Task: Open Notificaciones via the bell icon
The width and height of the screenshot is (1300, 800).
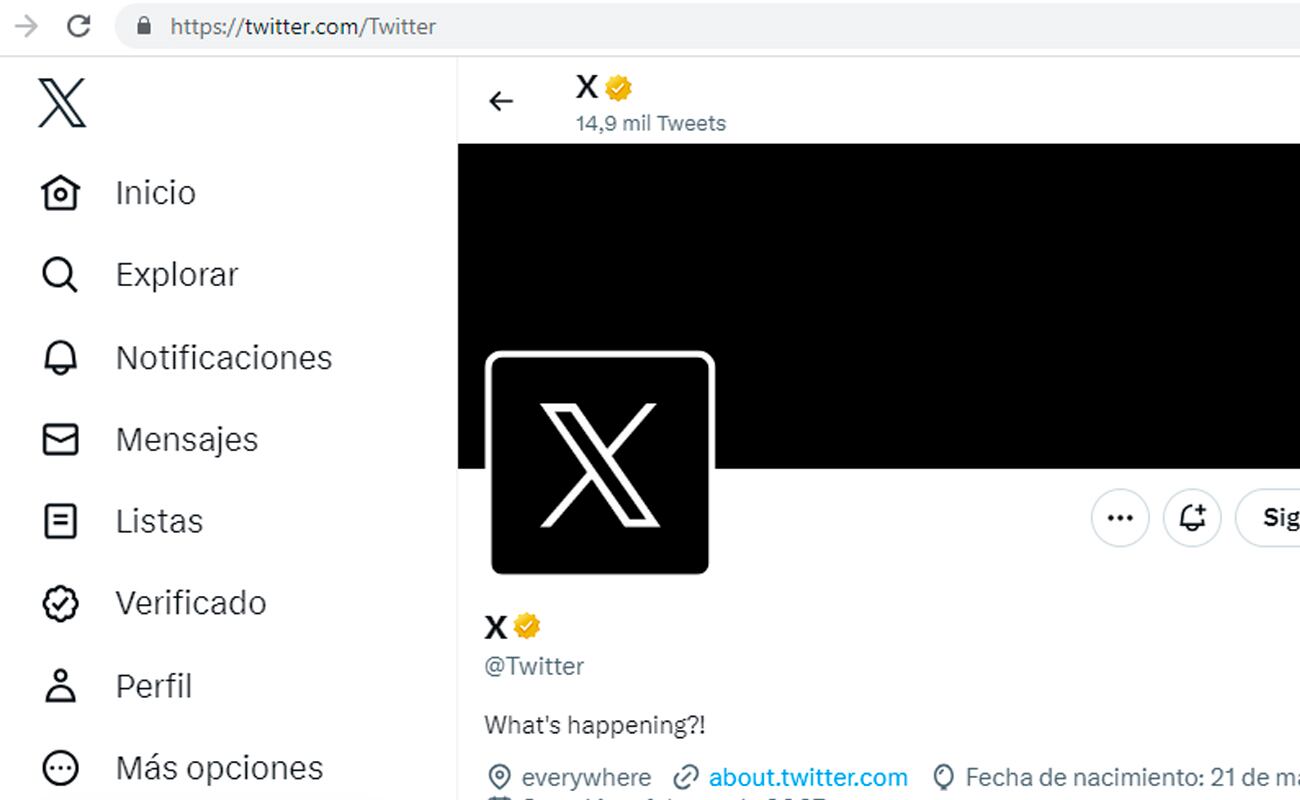Action: [x=60, y=357]
